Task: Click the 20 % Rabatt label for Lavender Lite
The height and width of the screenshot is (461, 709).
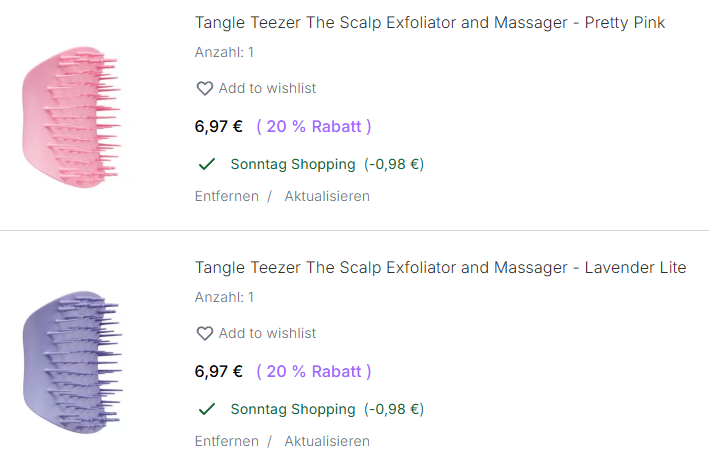Action: pyautogui.click(x=314, y=372)
